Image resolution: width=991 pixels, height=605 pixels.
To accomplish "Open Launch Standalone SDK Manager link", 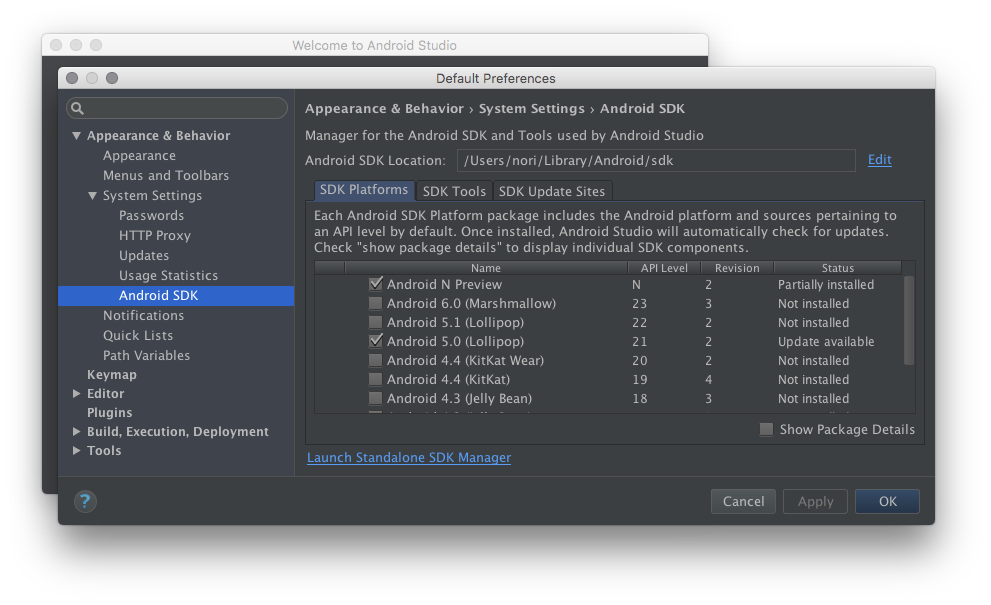I will click(409, 458).
